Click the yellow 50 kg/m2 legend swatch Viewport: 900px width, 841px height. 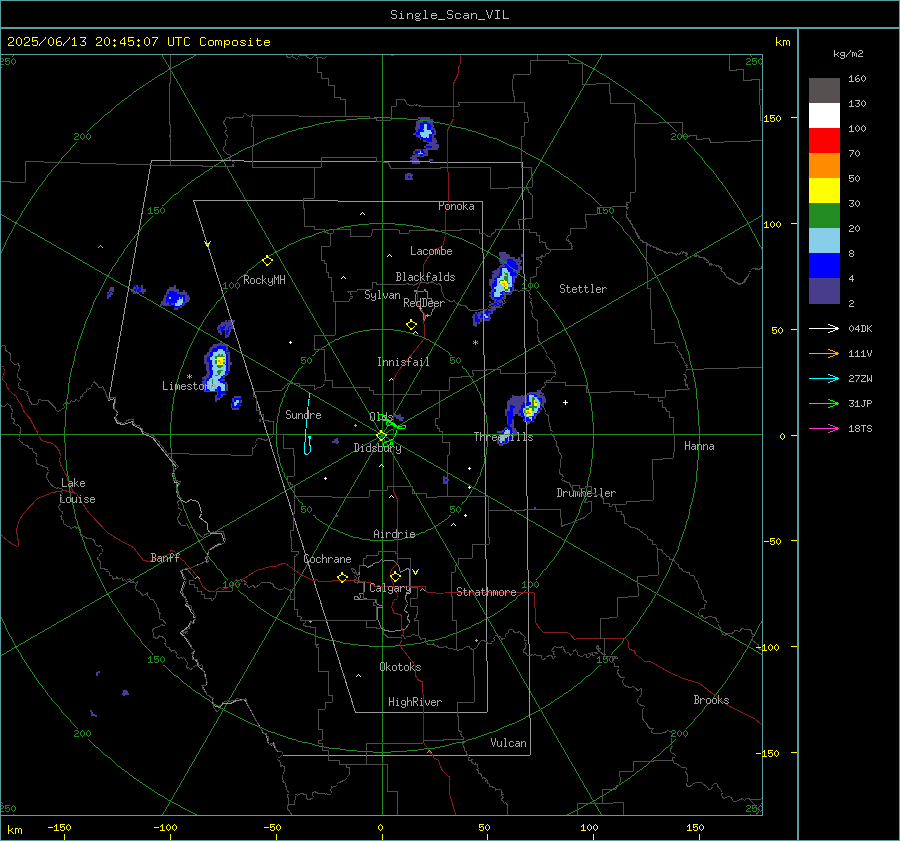click(x=824, y=191)
